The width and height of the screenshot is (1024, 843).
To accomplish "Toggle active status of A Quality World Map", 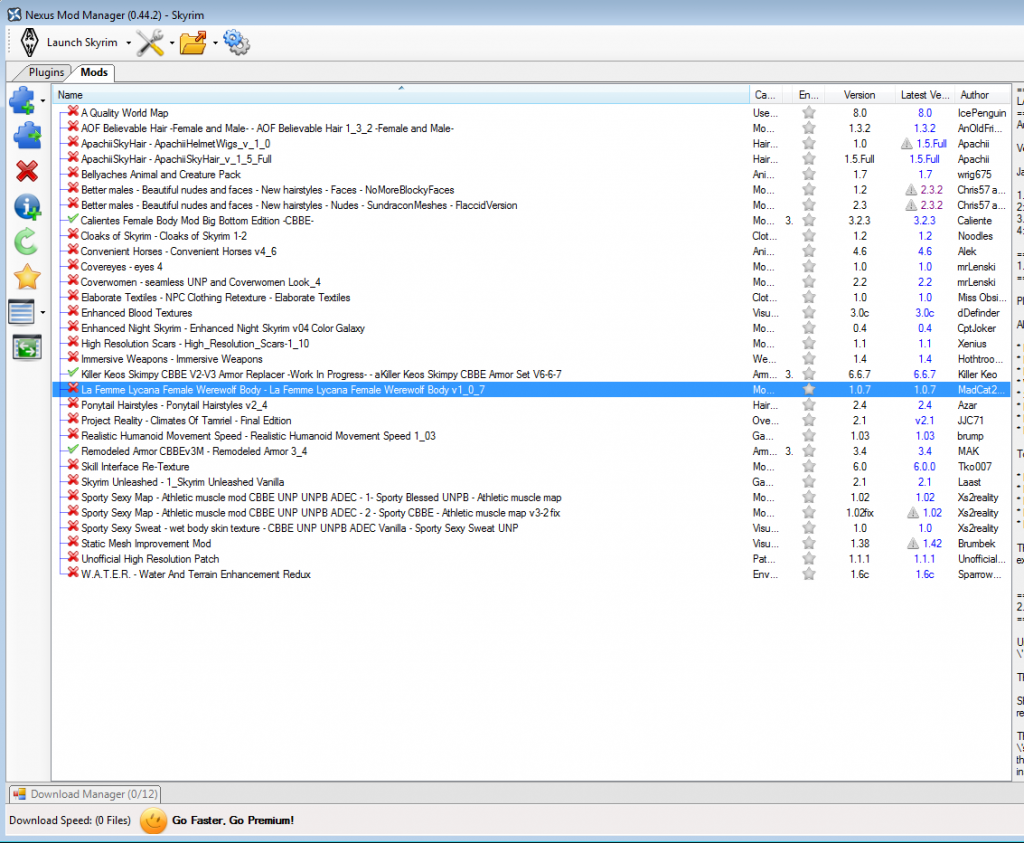I will tap(73, 112).
